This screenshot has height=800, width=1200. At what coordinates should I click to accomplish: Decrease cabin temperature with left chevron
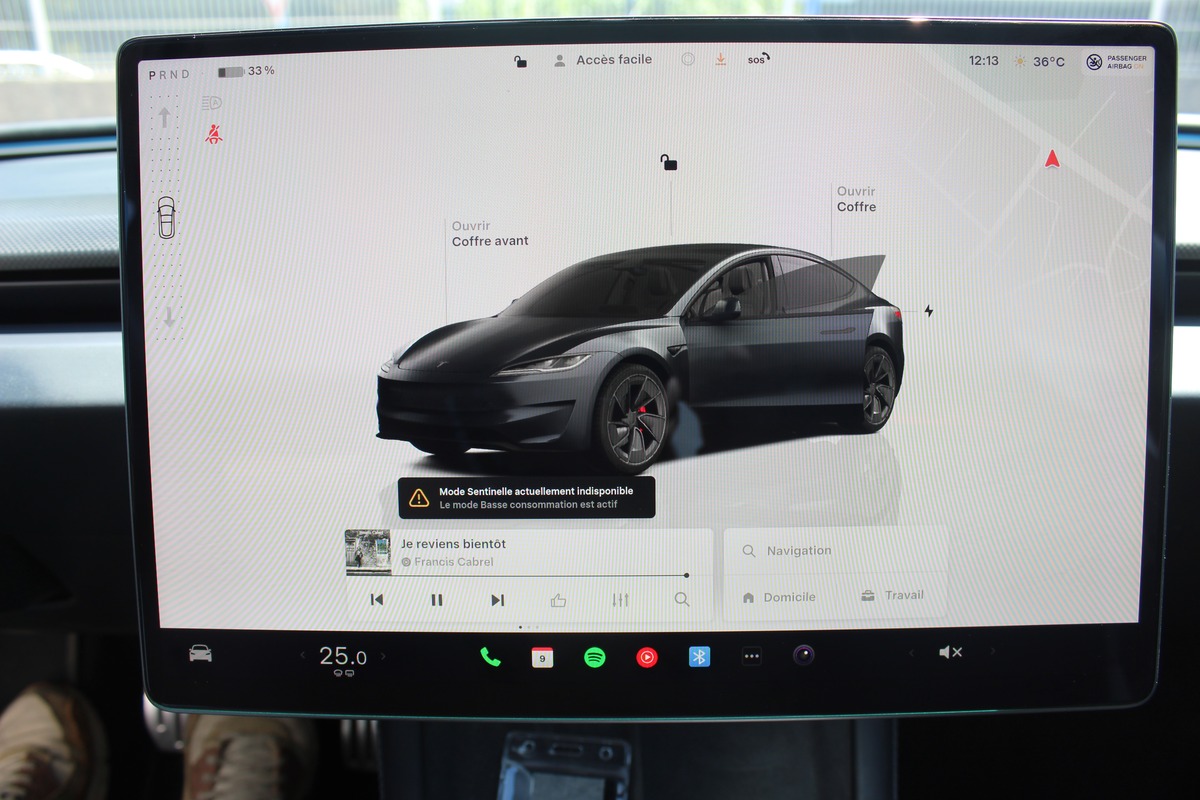coord(303,657)
